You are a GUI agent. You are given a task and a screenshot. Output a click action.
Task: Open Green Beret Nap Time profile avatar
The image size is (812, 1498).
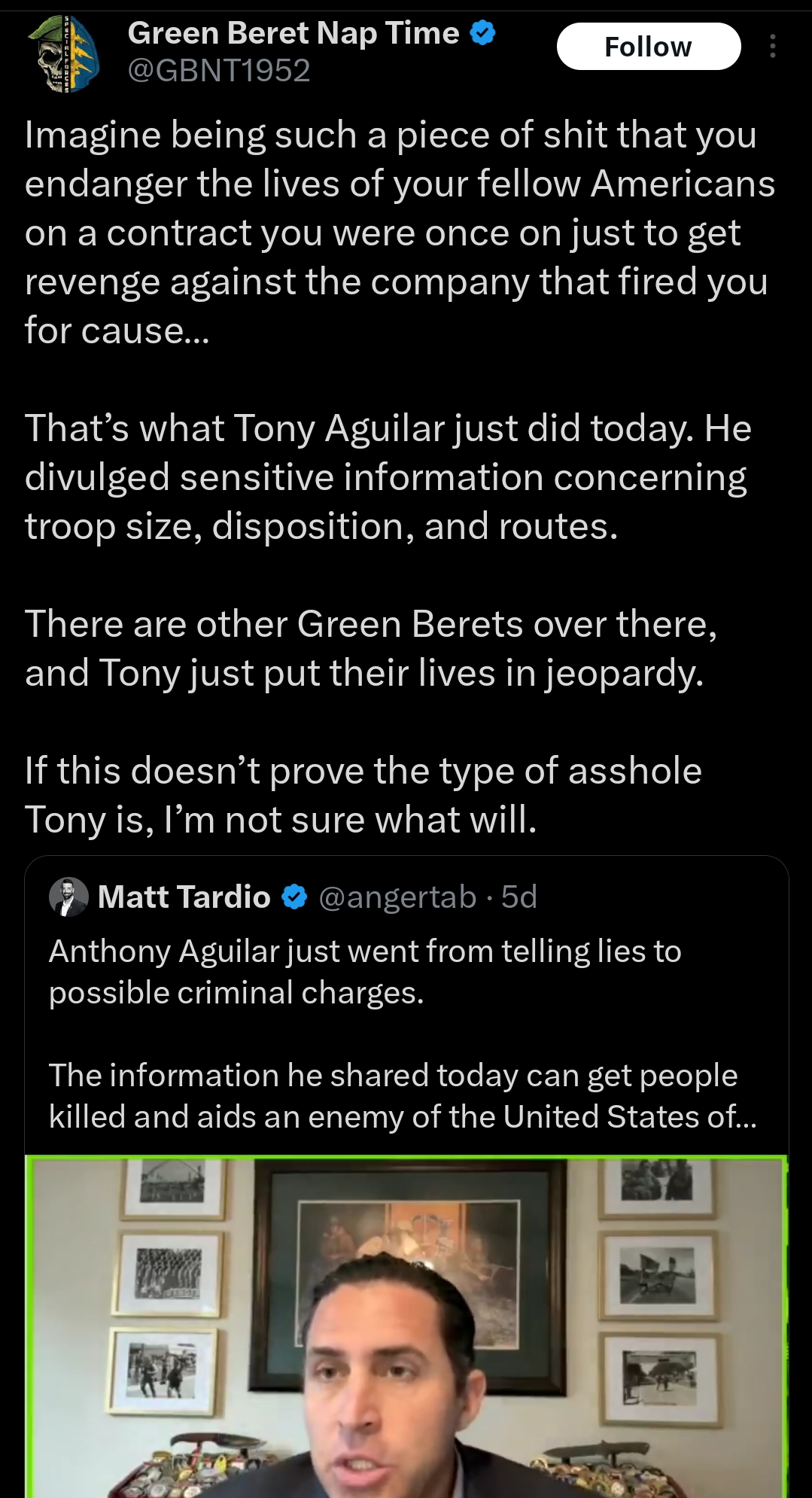(63, 53)
